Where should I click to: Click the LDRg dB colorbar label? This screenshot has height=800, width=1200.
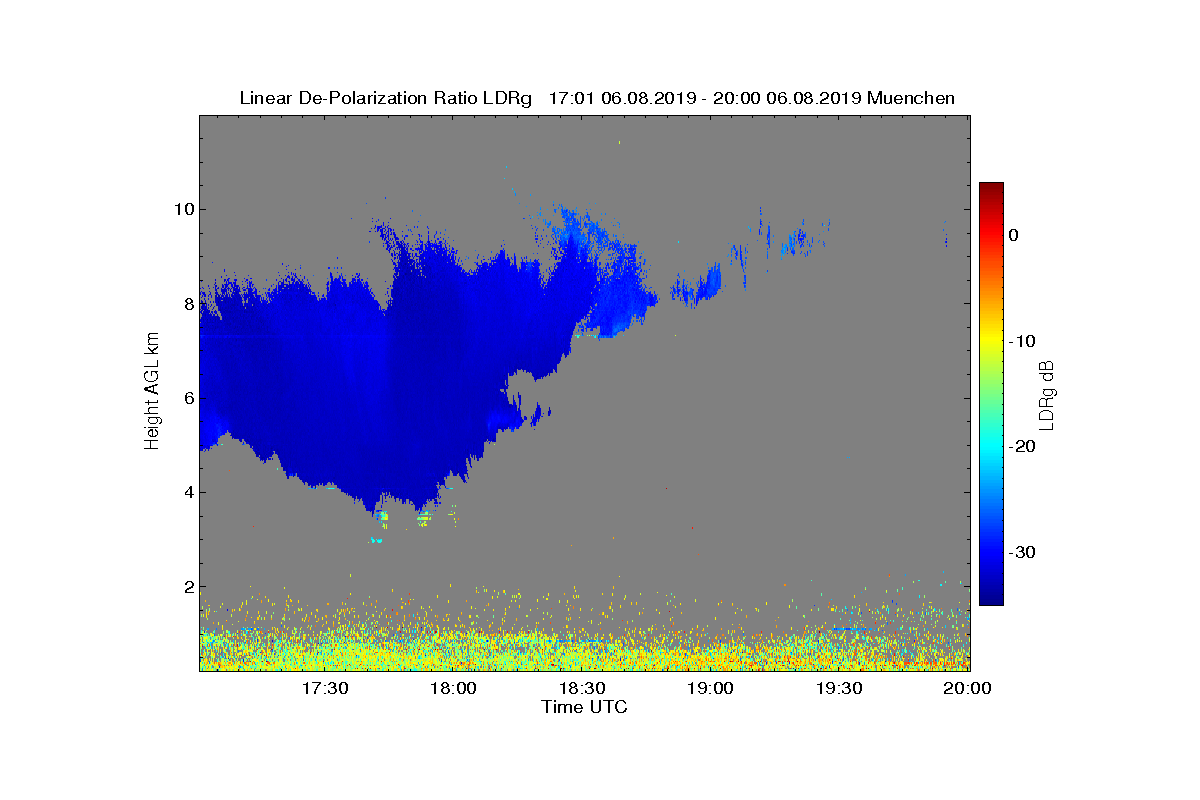click(1046, 394)
